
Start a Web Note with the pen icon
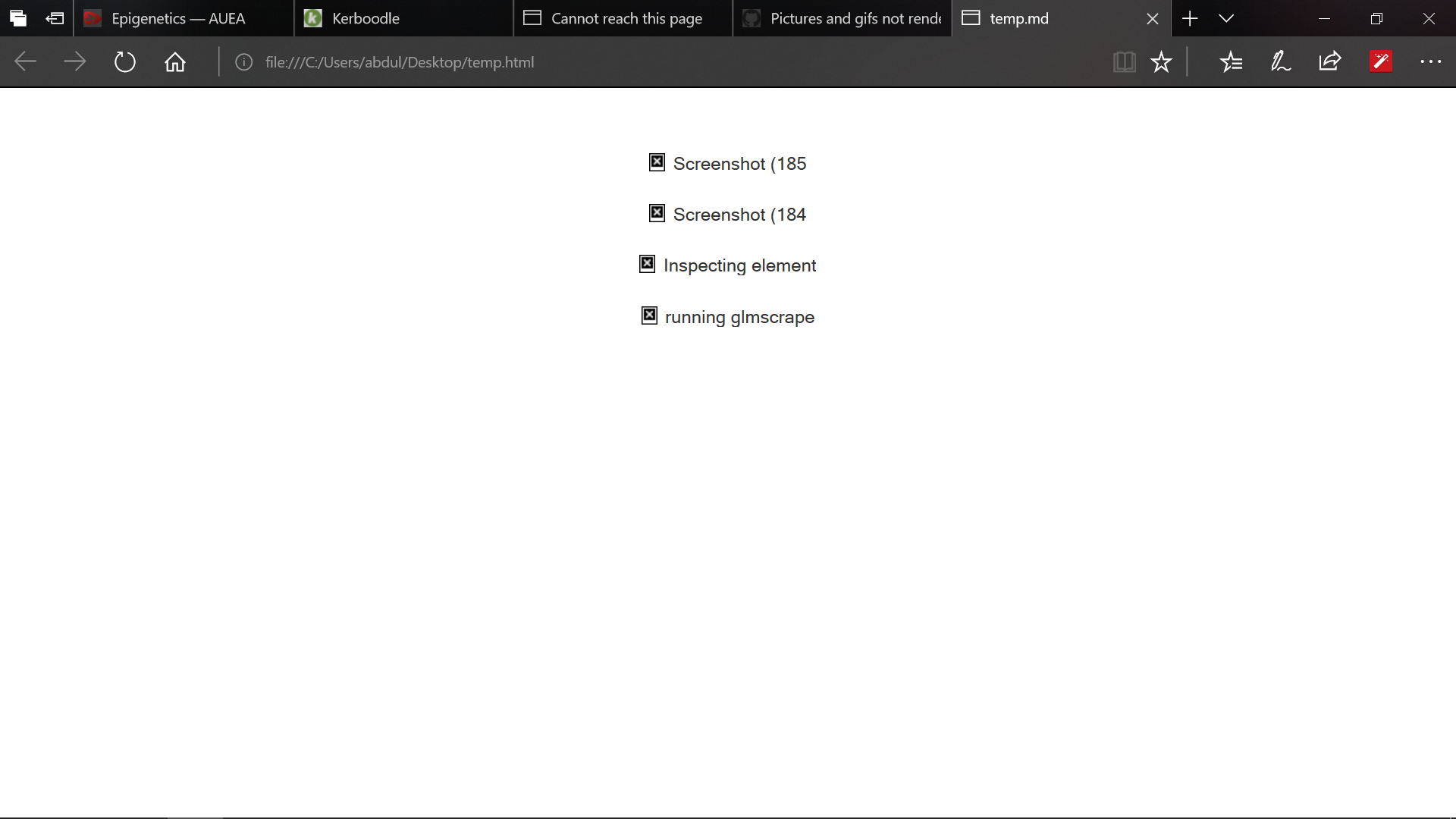1281,62
